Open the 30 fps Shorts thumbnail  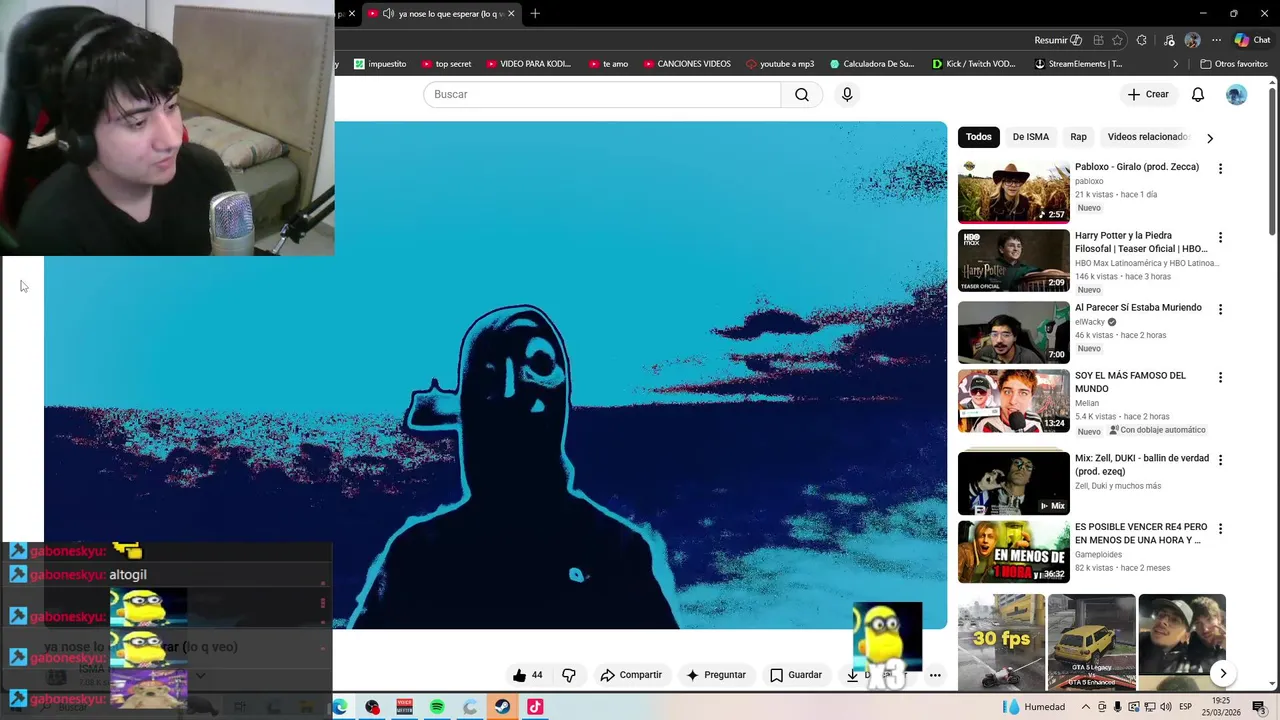point(1001,642)
